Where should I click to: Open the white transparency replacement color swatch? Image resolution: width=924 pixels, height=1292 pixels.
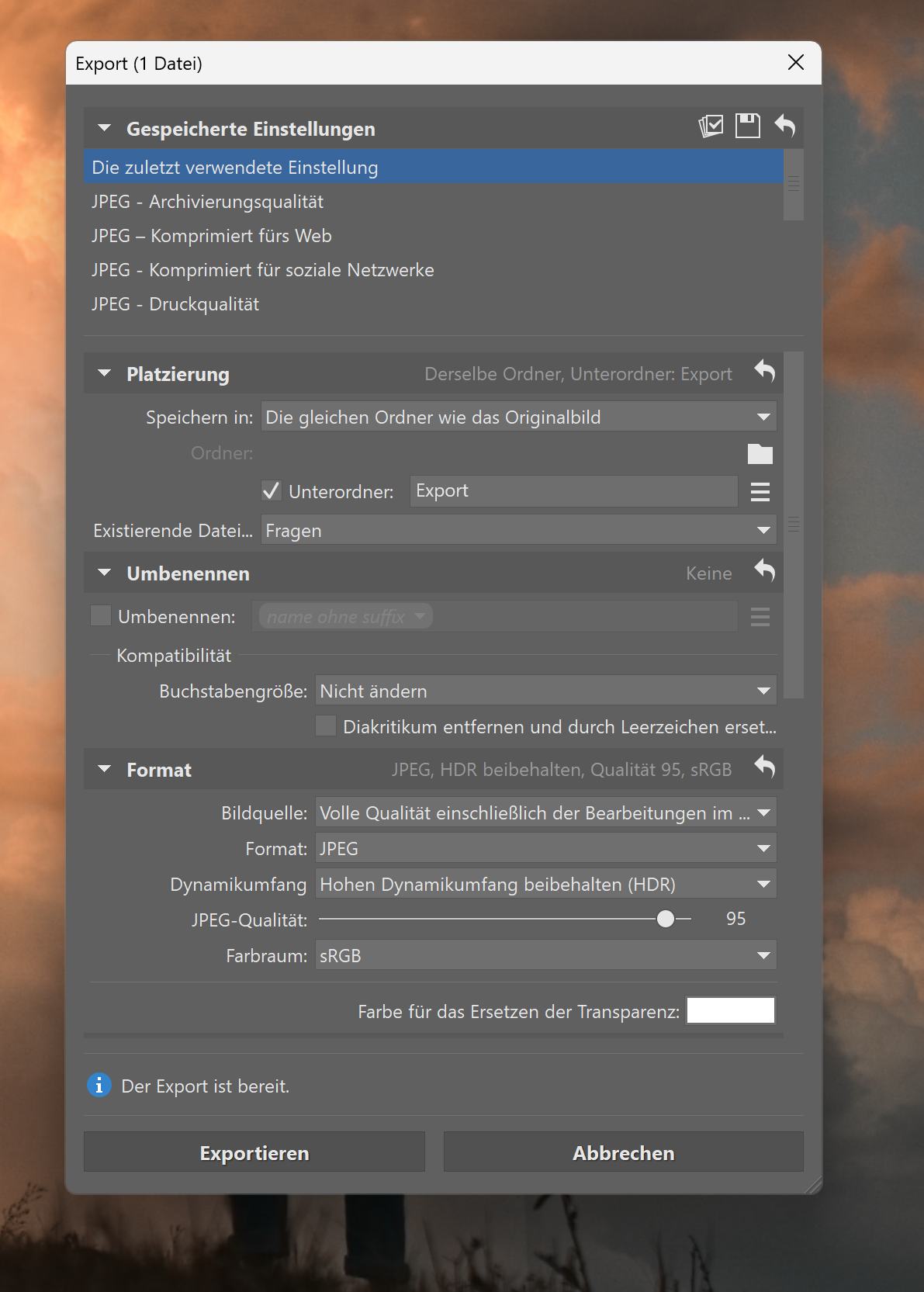click(x=731, y=1010)
